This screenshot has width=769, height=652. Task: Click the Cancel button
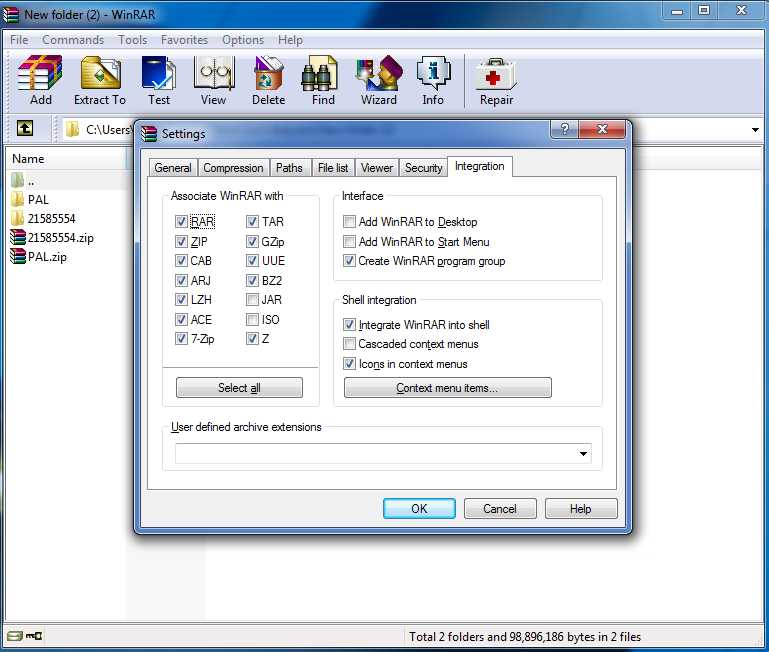click(x=500, y=508)
